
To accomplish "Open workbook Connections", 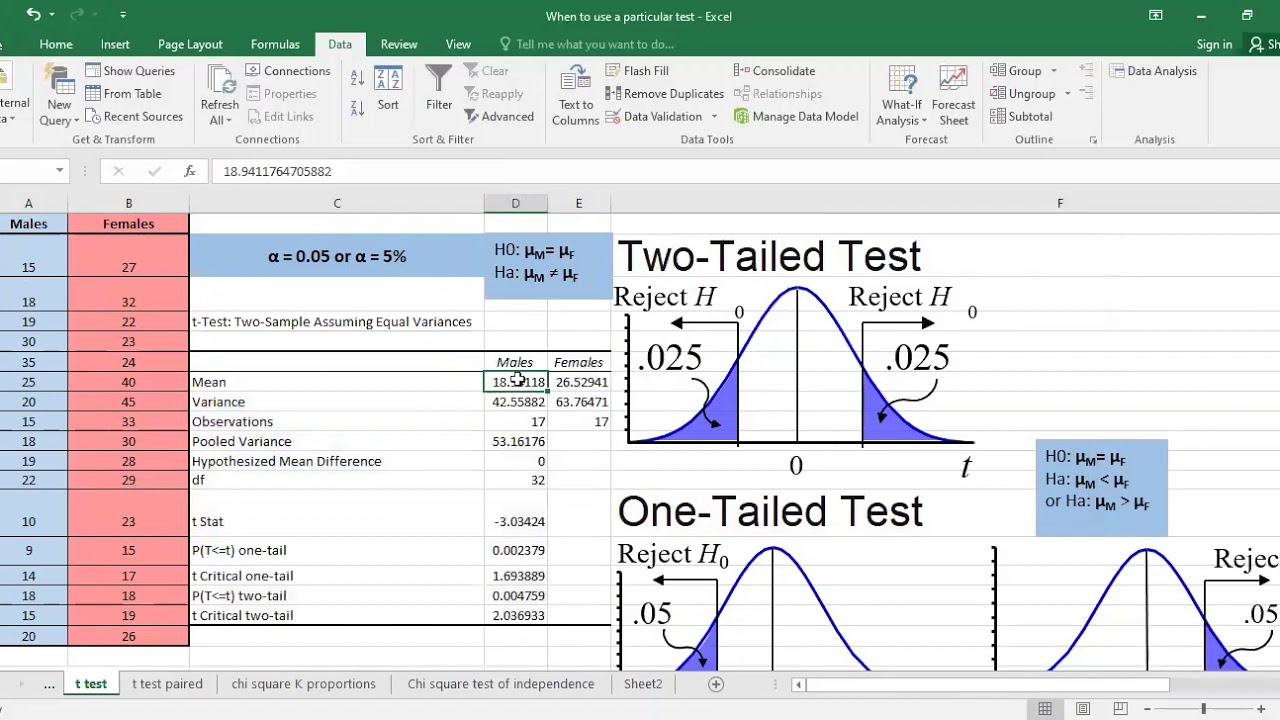I will point(288,71).
